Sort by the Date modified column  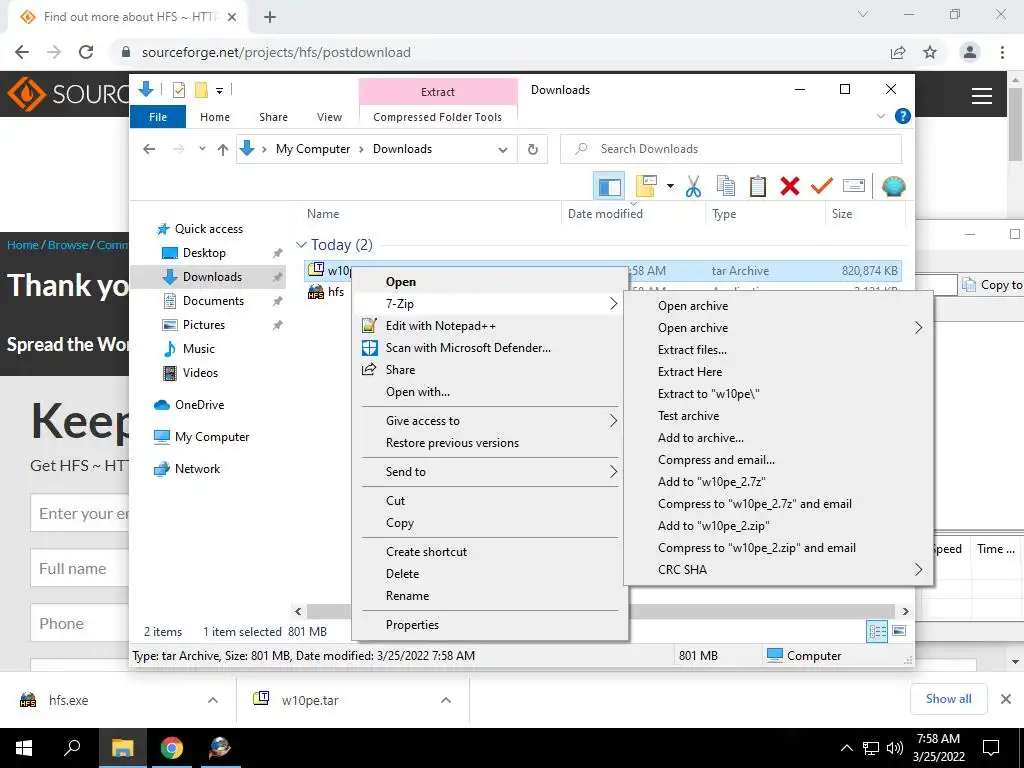point(605,214)
